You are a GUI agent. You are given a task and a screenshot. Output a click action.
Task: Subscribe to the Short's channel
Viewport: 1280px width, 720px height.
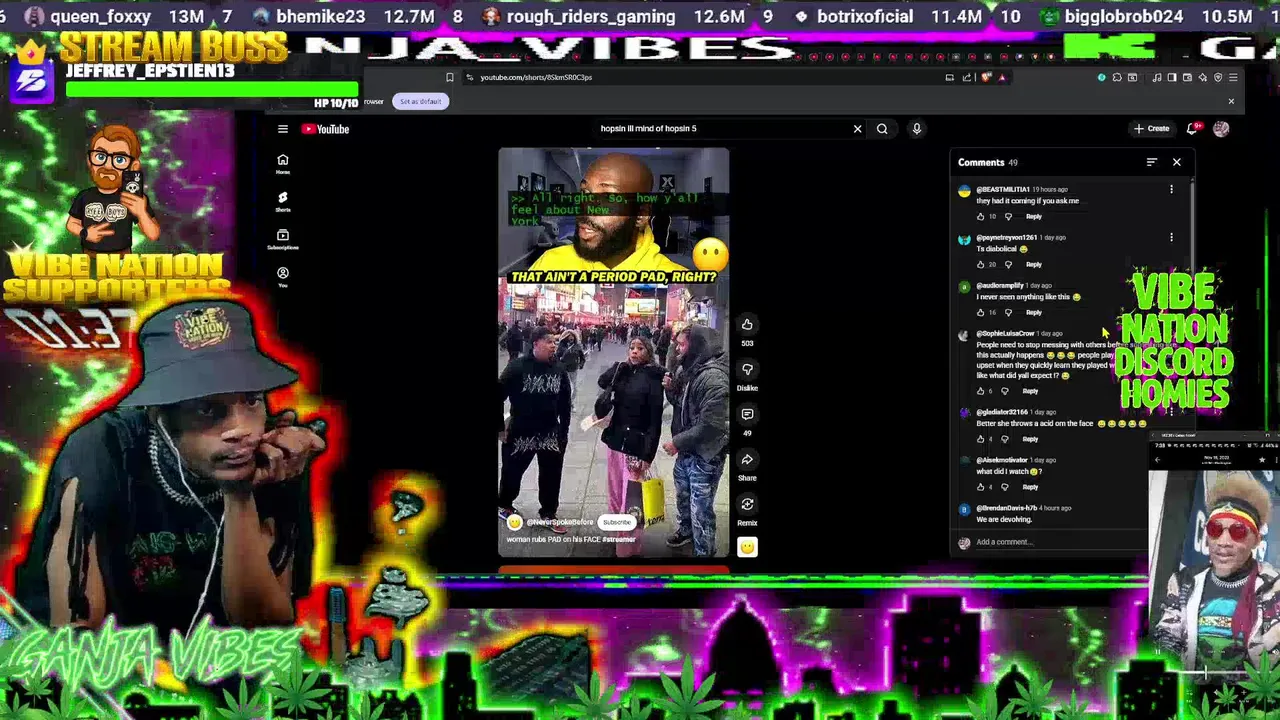coord(617,522)
